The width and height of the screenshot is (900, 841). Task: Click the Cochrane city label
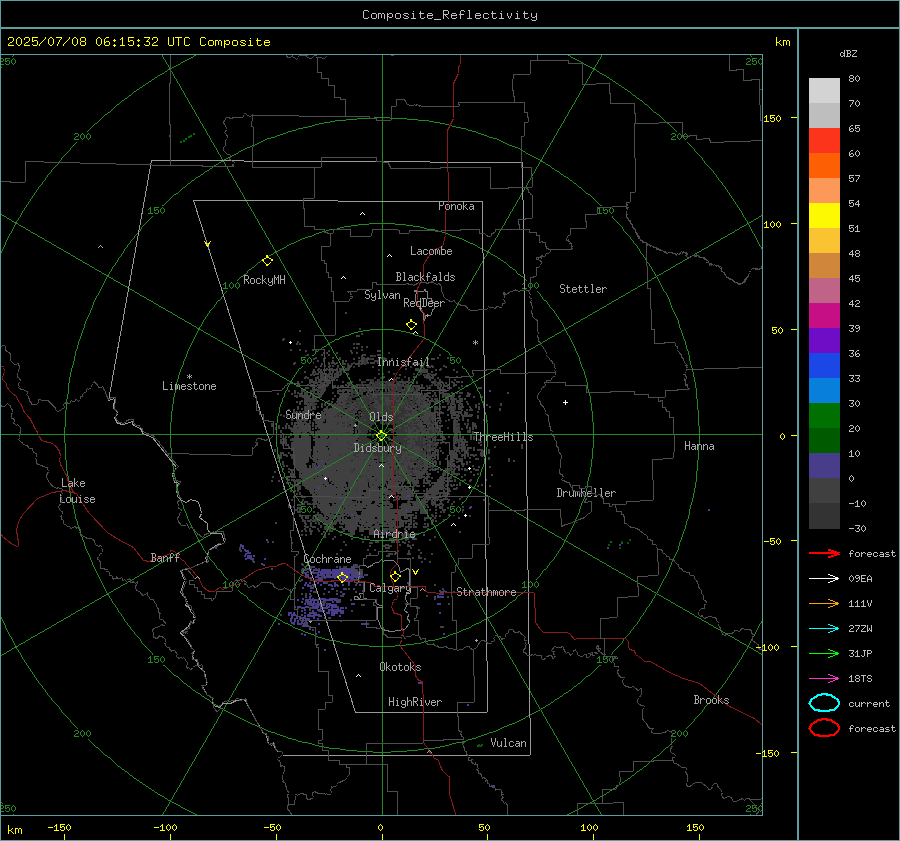(327, 559)
